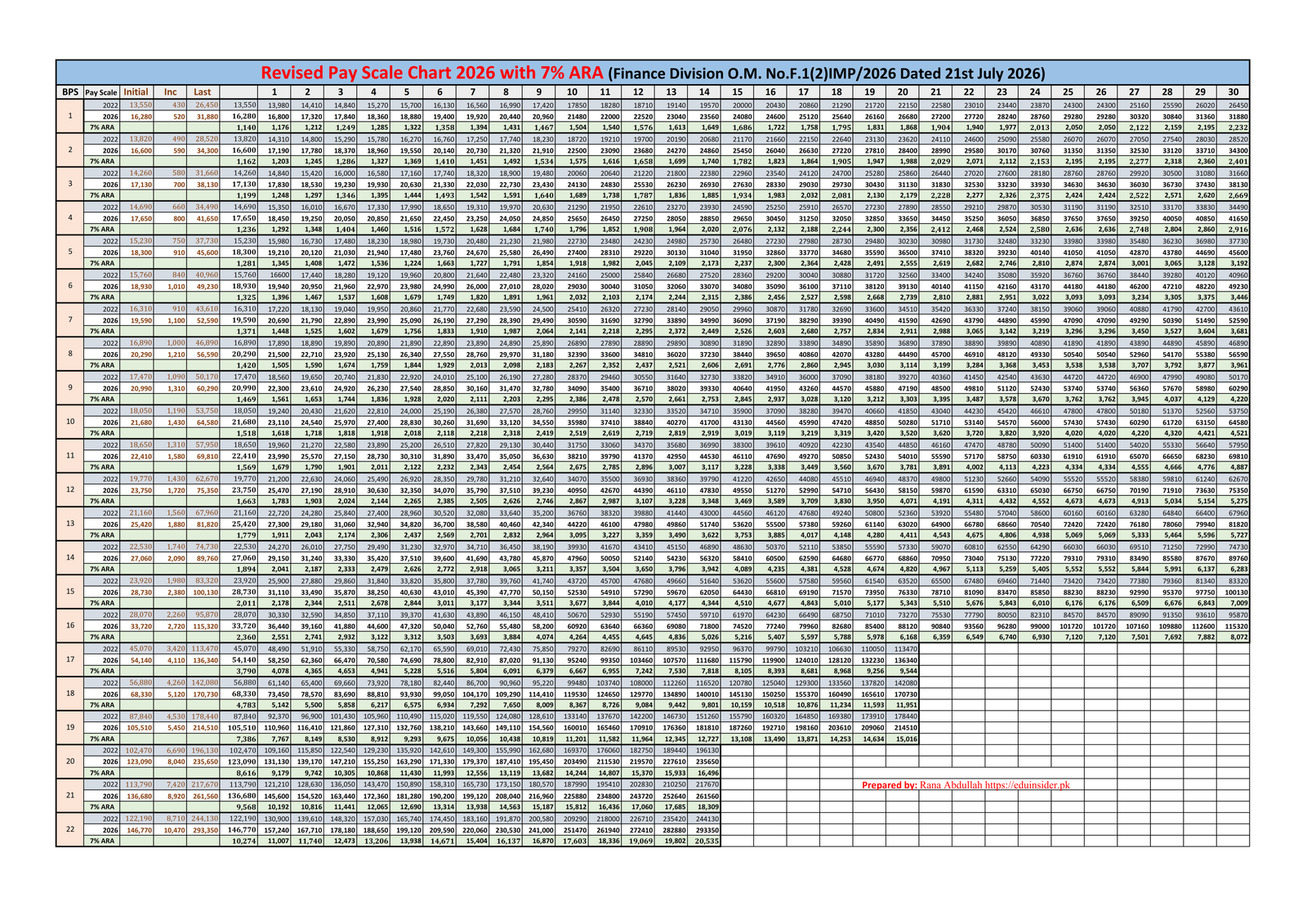Select the stage '1' column header
Image resolution: width=1307 pixels, height=924 pixels.
point(274,92)
